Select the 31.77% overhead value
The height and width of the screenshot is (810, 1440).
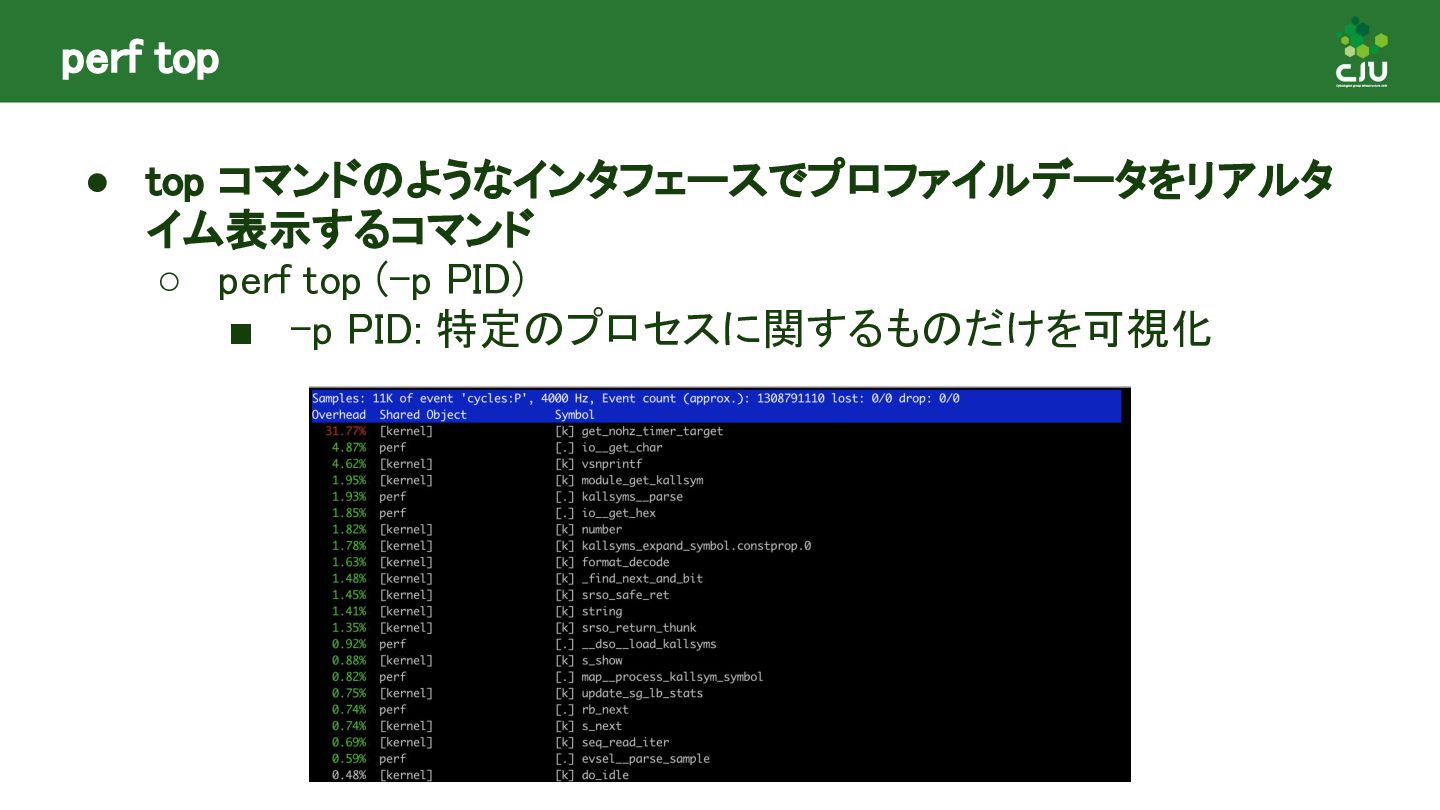tap(345, 431)
